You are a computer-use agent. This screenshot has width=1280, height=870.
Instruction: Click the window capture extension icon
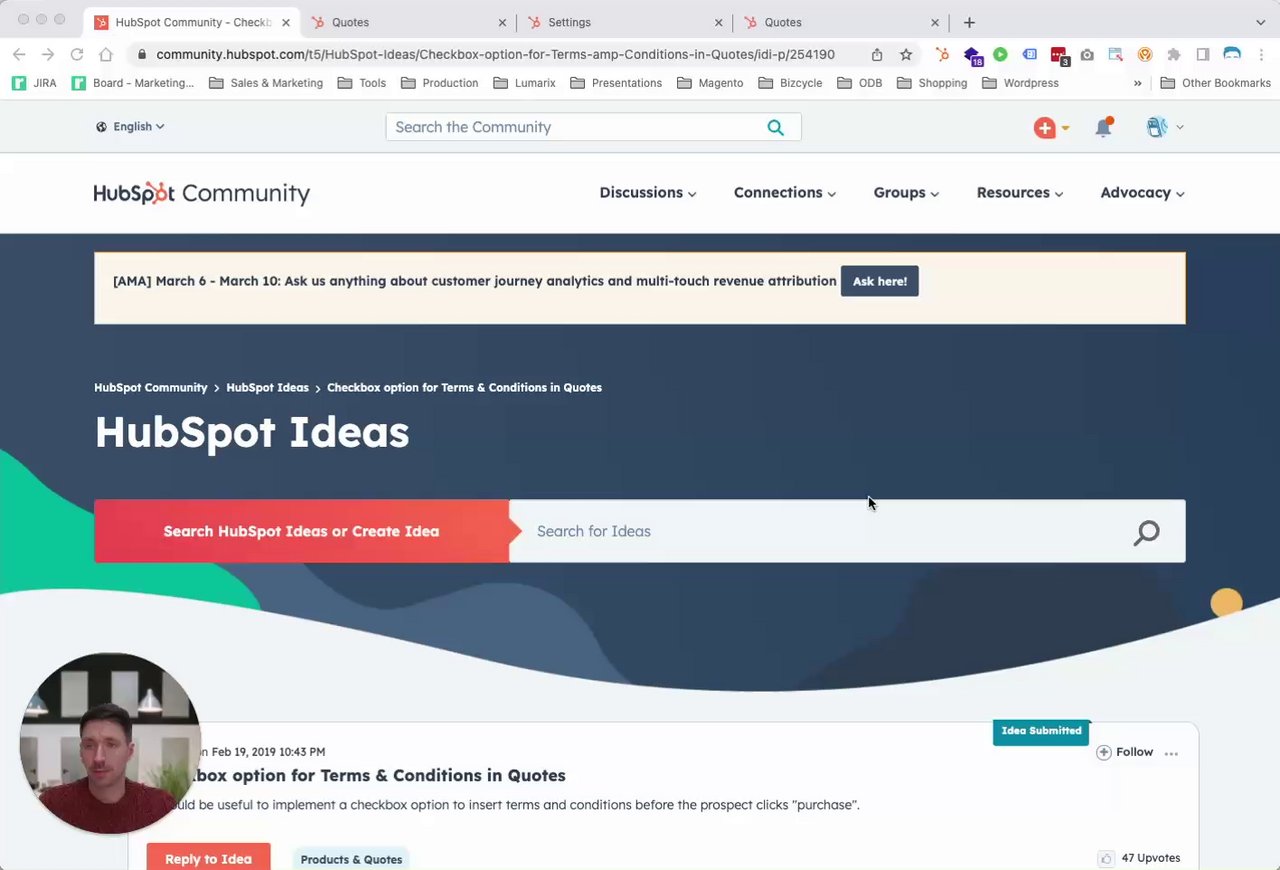tap(1116, 54)
